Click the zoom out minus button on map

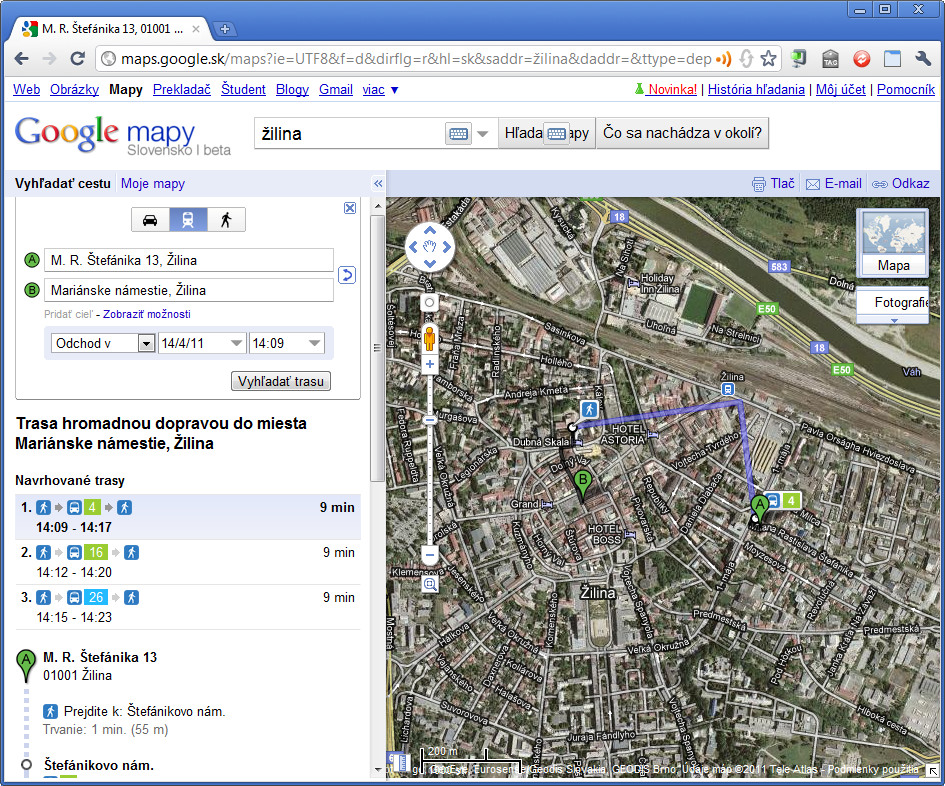(x=430, y=554)
